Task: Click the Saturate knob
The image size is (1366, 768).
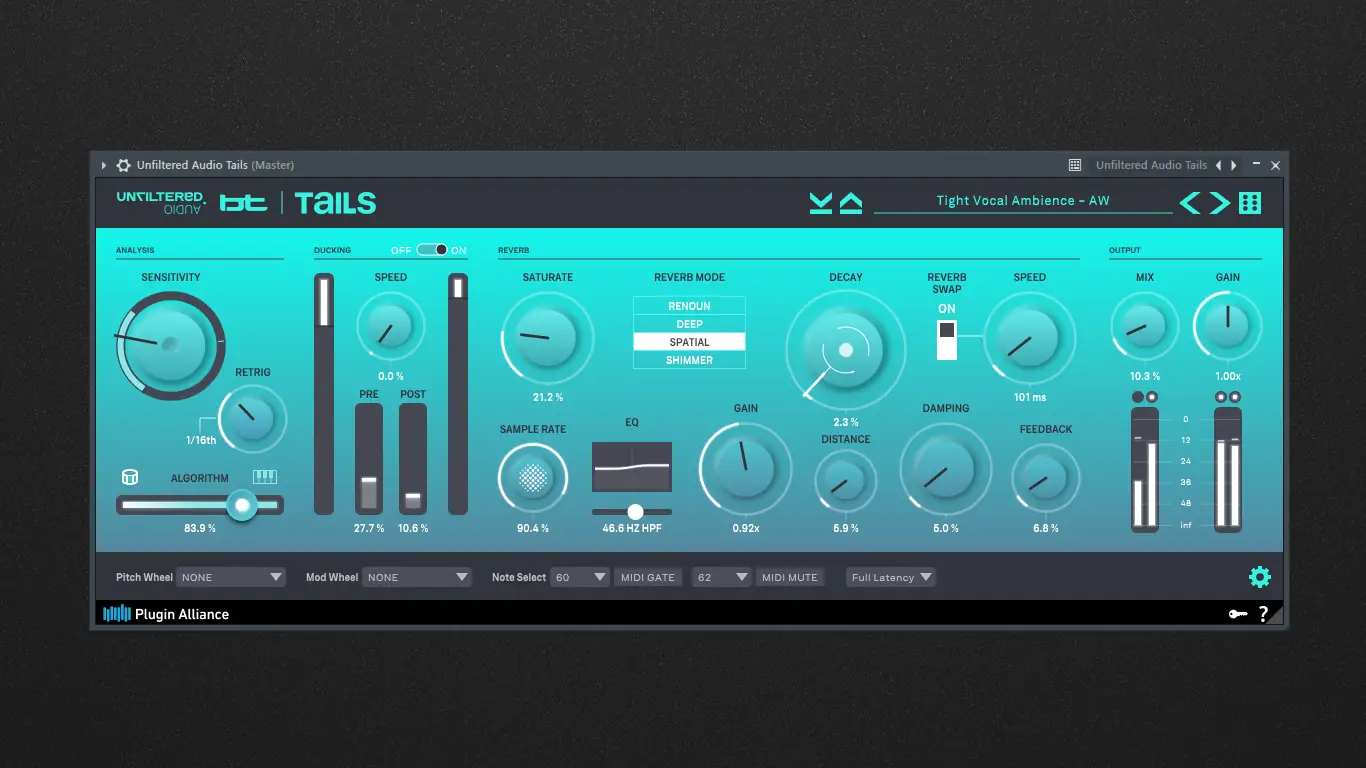Action: point(548,338)
